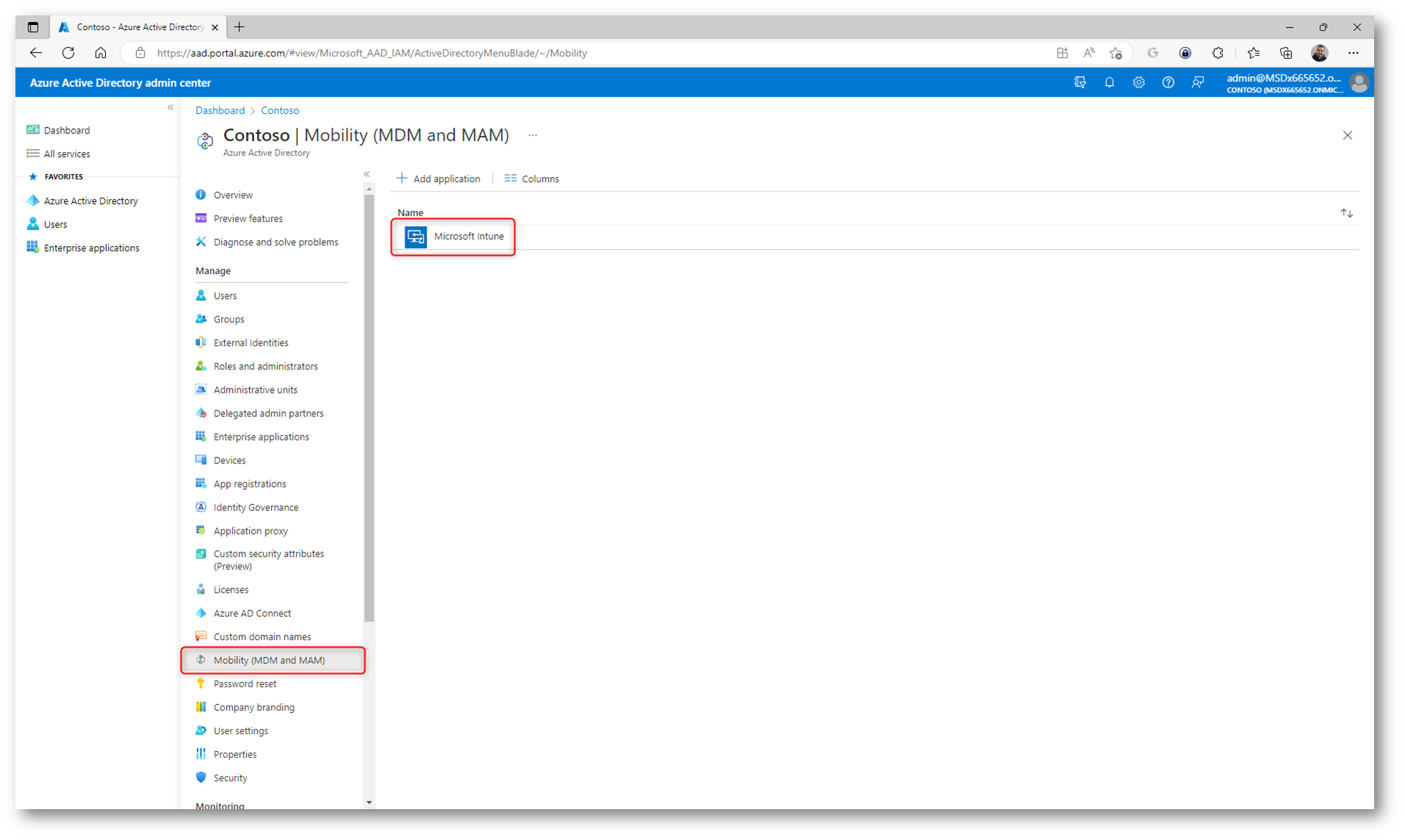Sort the list by Name column
This screenshot has height=840, width=1405.
click(1346, 213)
